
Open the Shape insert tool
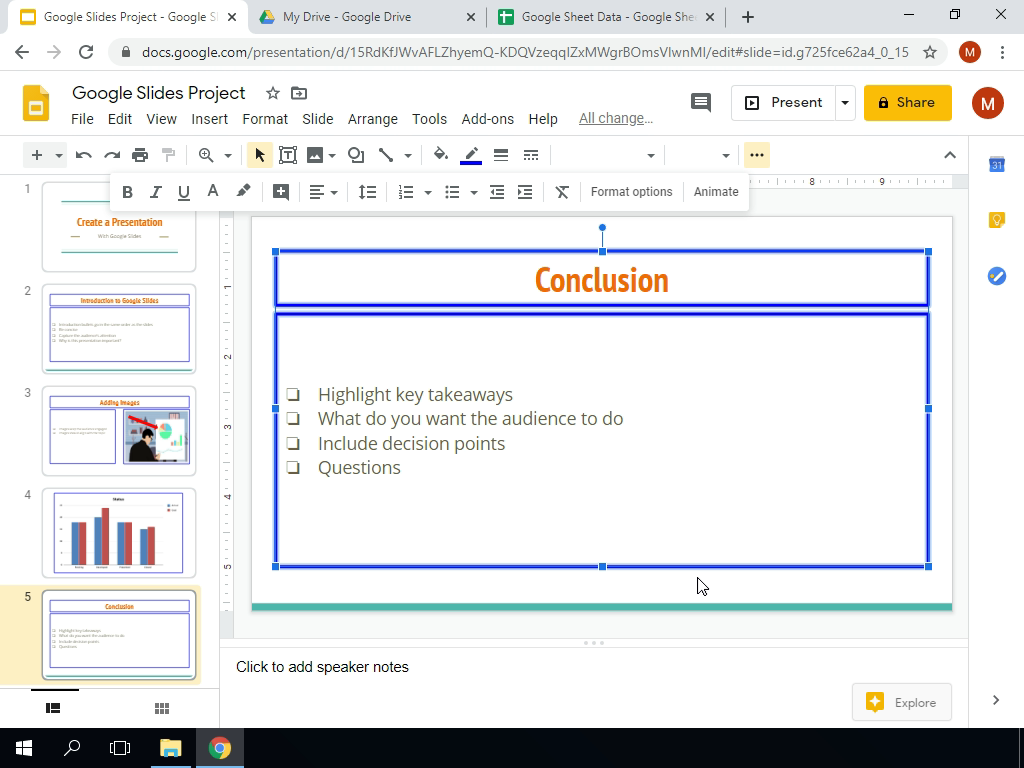[356, 155]
